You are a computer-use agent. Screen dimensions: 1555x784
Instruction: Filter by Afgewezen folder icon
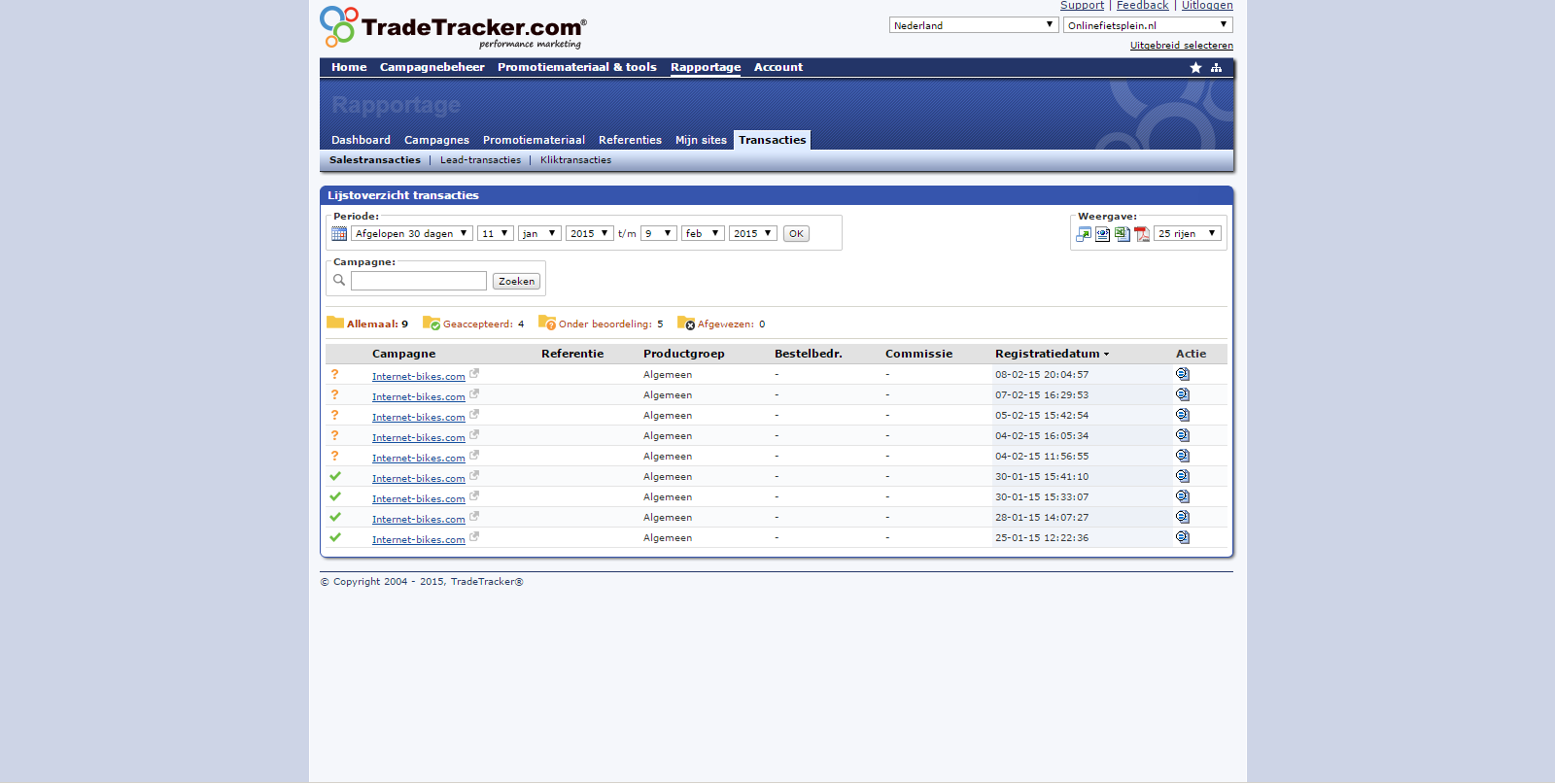686,323
